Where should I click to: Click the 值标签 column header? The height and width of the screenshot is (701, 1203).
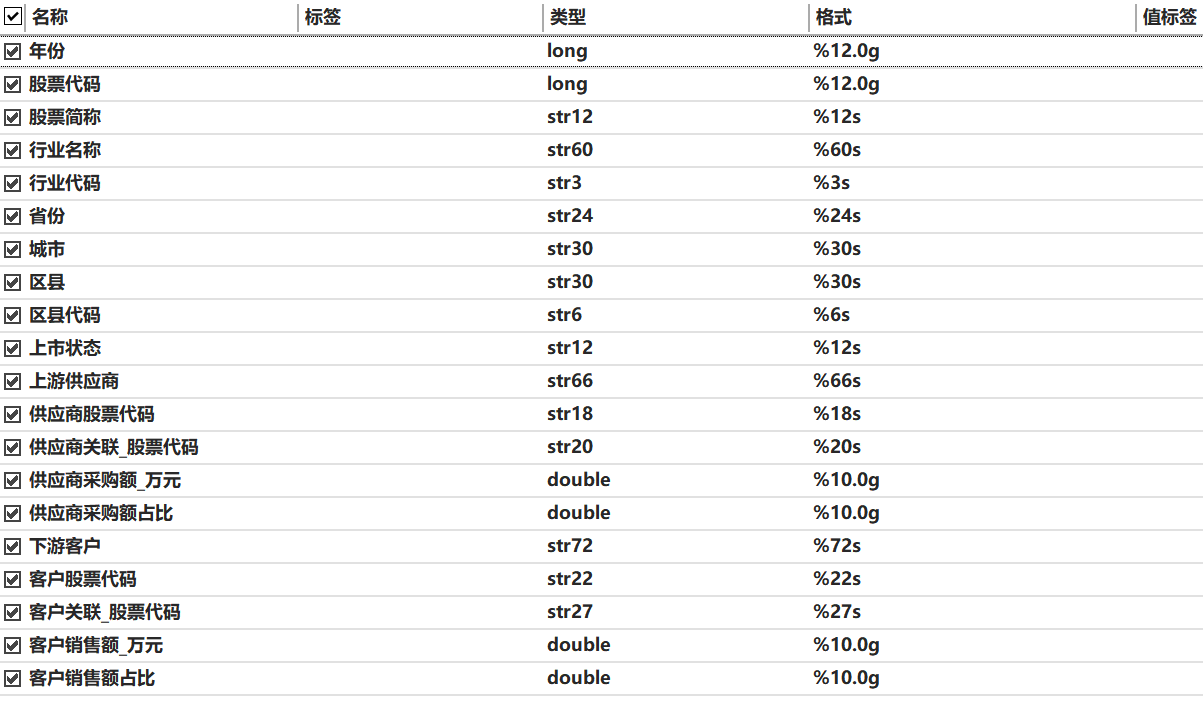click(x=1169, y=17)
